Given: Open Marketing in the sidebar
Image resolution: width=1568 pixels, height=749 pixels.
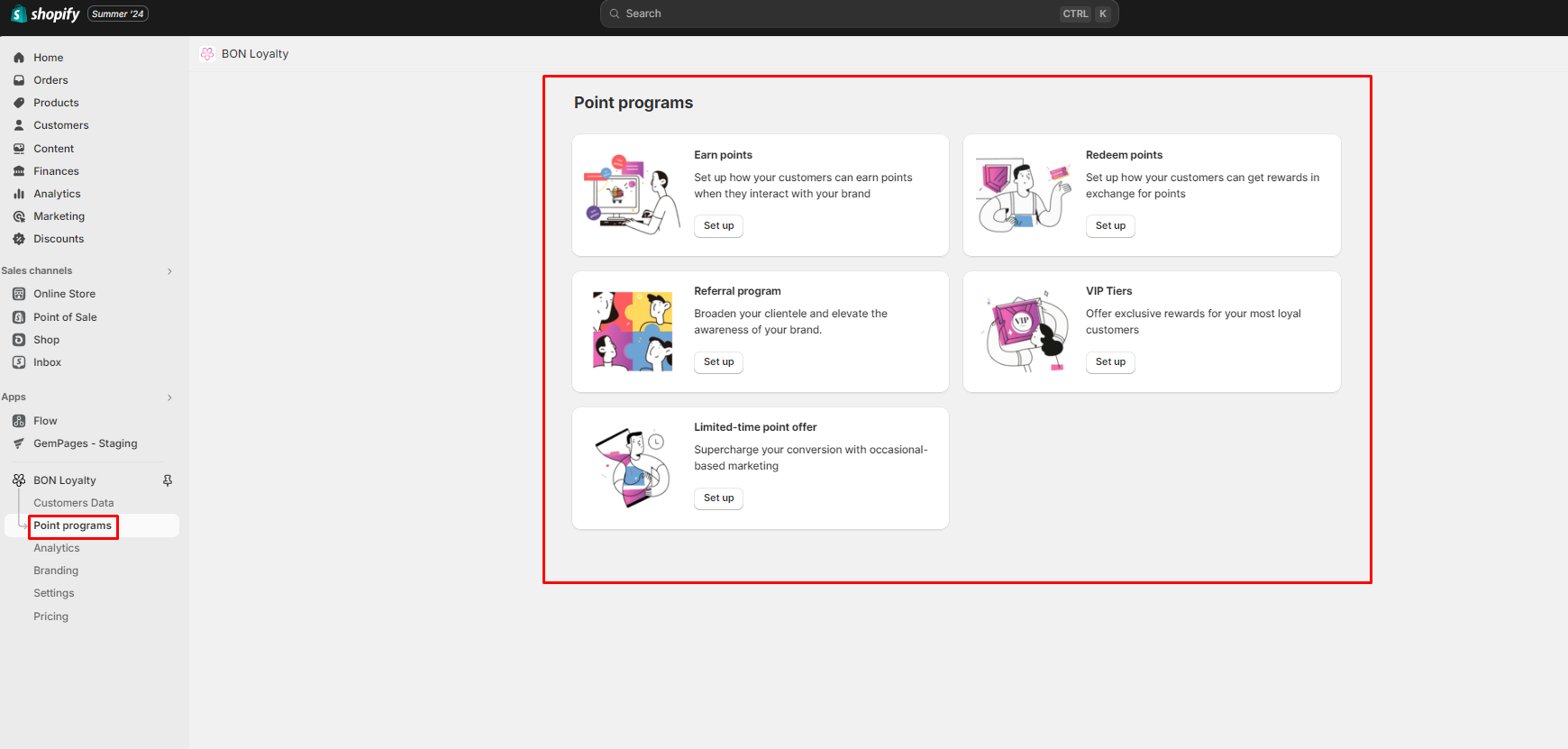Looking at the screenshot, I should point(59,216).
